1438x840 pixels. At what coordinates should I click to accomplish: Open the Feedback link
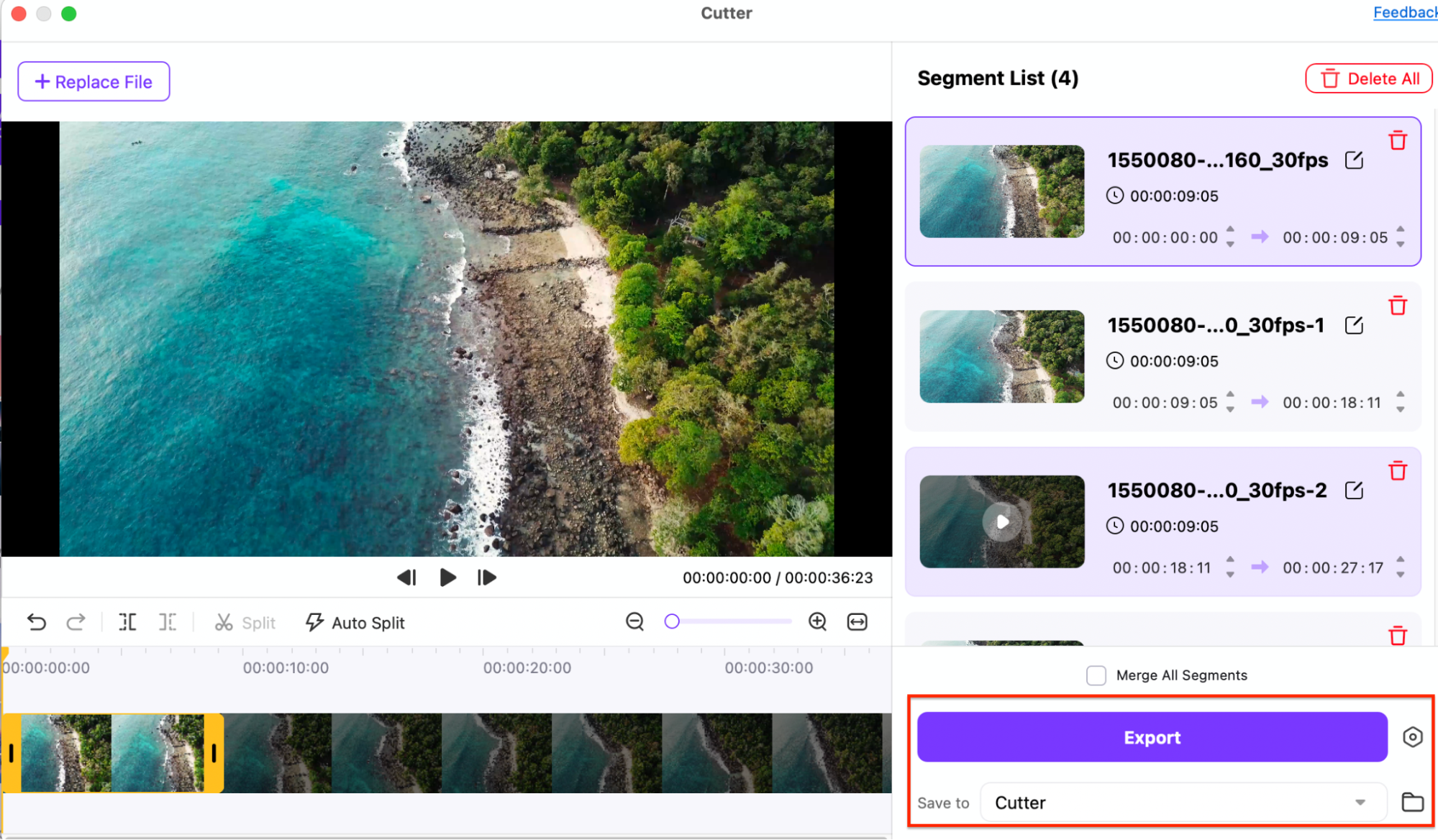(x=1404, y=12)
